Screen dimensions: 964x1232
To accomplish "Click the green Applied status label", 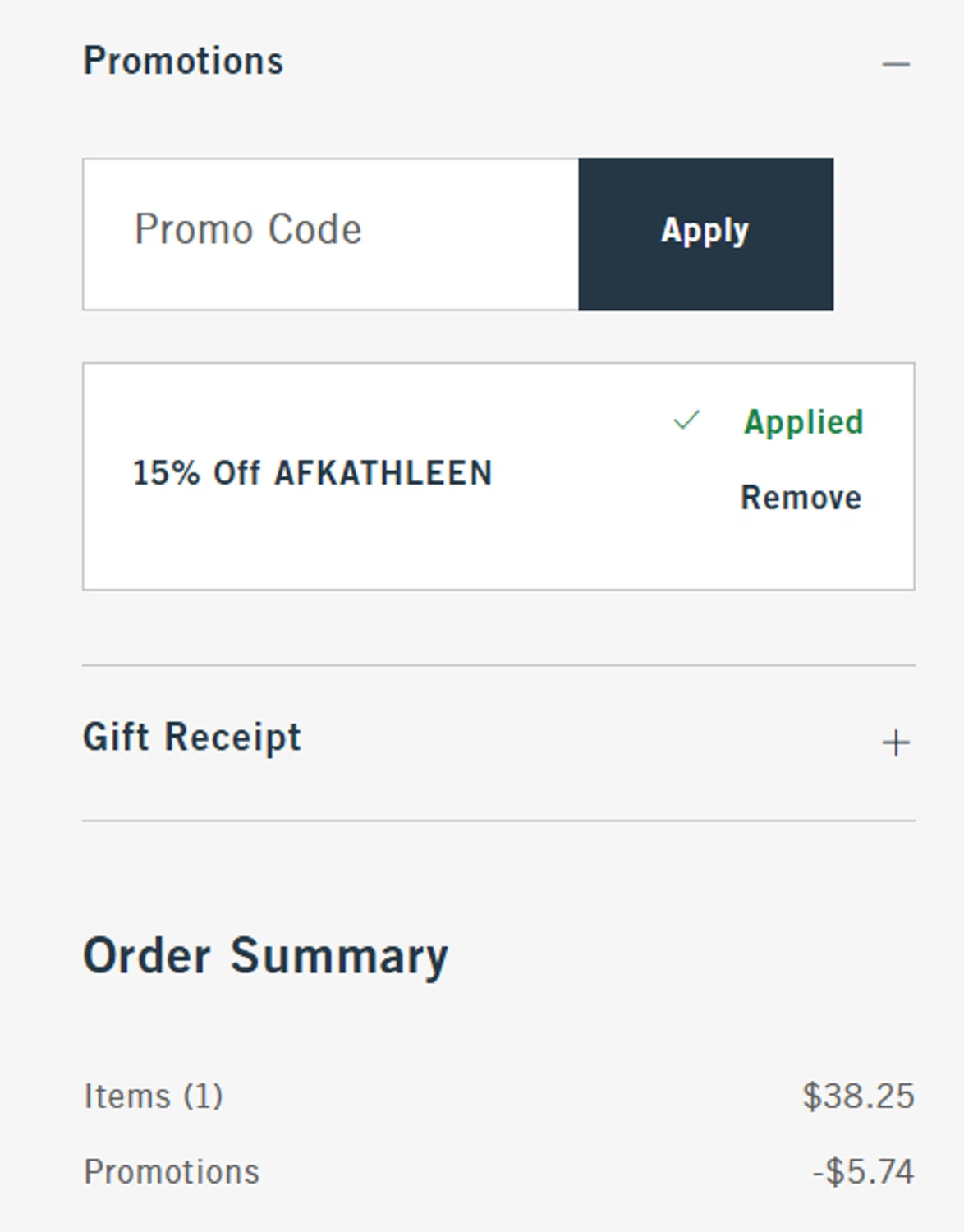I will (803, 422).
